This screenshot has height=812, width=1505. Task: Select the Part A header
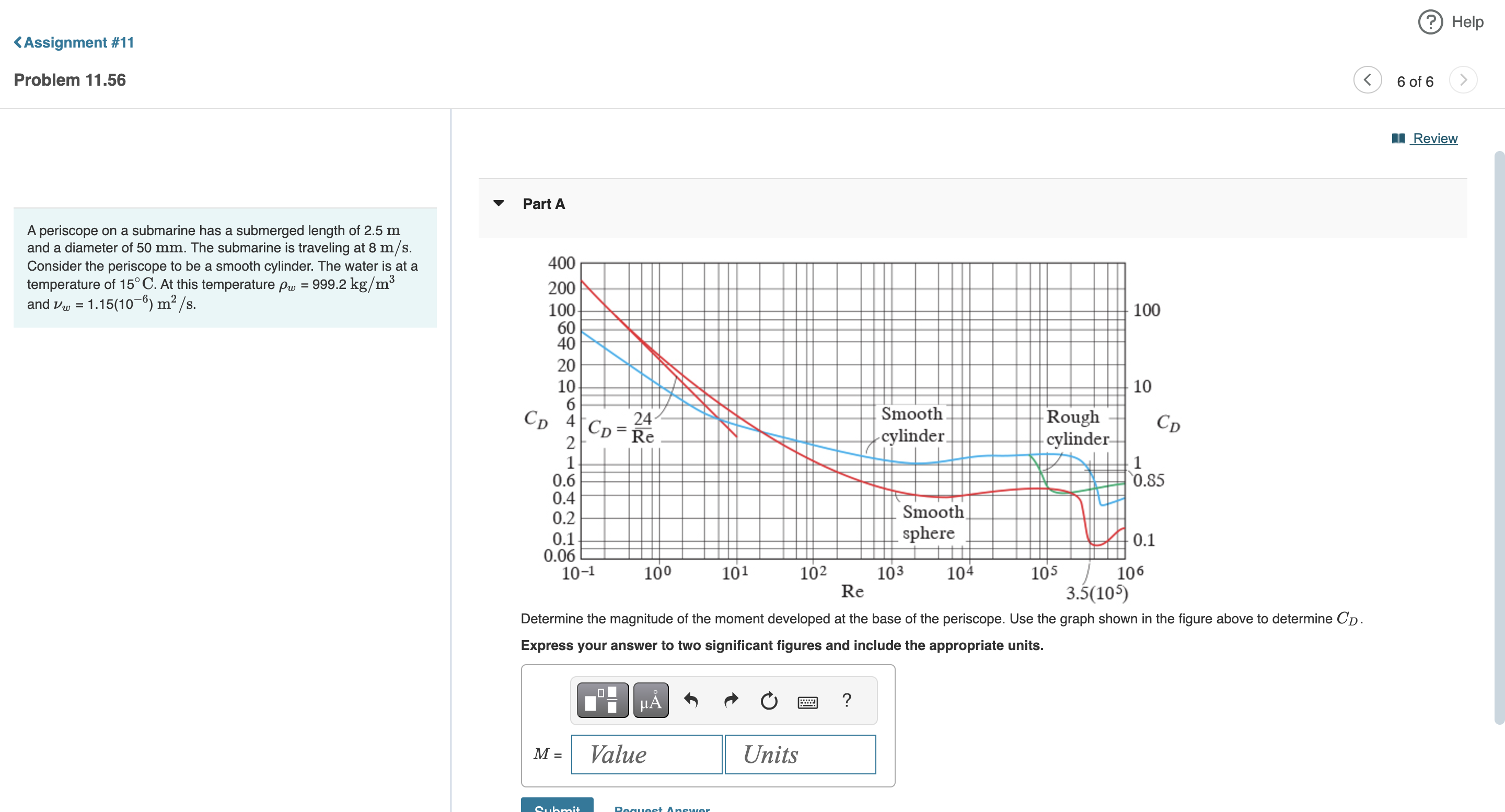(543, 203)
